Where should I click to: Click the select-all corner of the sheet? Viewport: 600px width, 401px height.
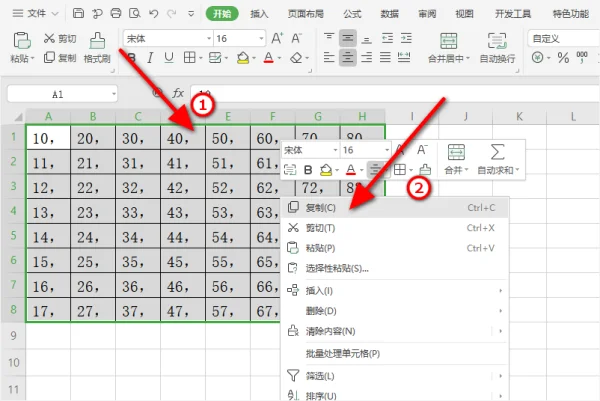[18, 117]
